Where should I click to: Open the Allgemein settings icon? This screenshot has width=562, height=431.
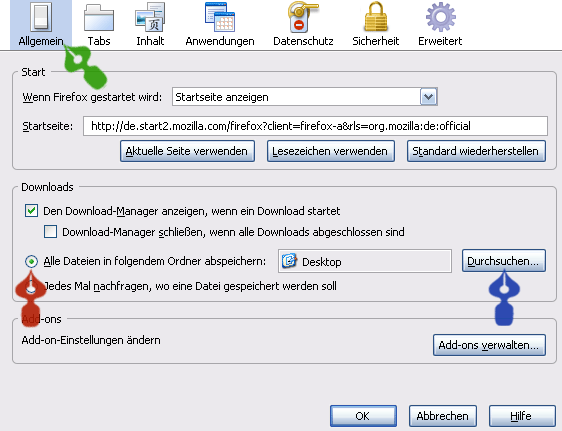[x=41, y=17]
